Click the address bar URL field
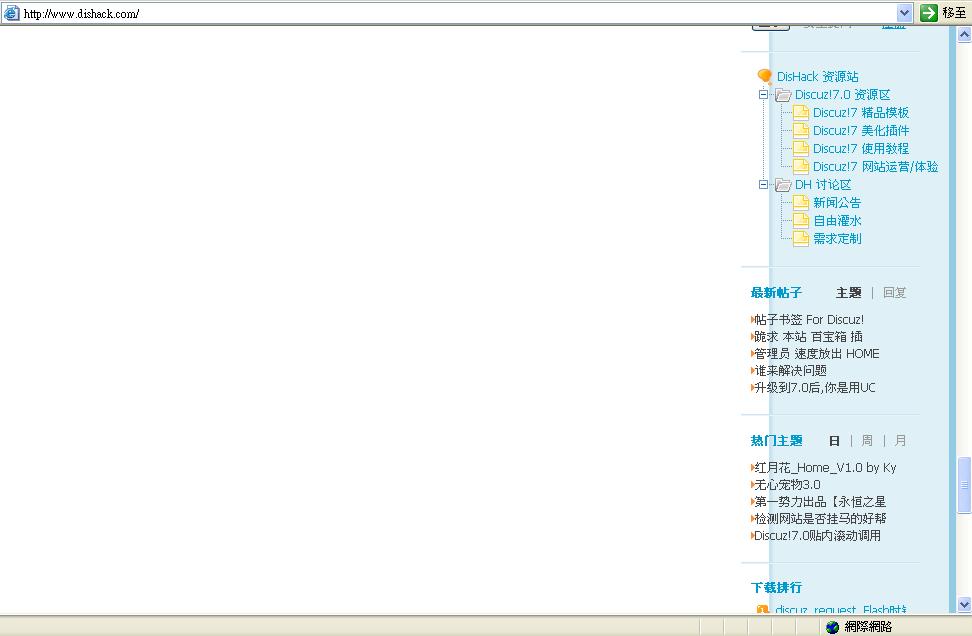The height and width of the screenshot is (636, 972). (459, 13)
